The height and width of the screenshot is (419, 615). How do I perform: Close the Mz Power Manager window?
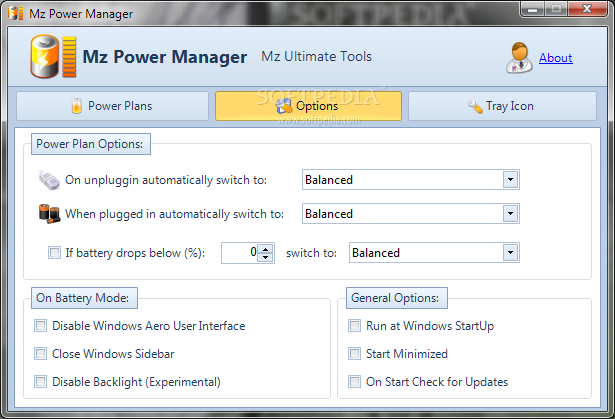coord(587,9)
